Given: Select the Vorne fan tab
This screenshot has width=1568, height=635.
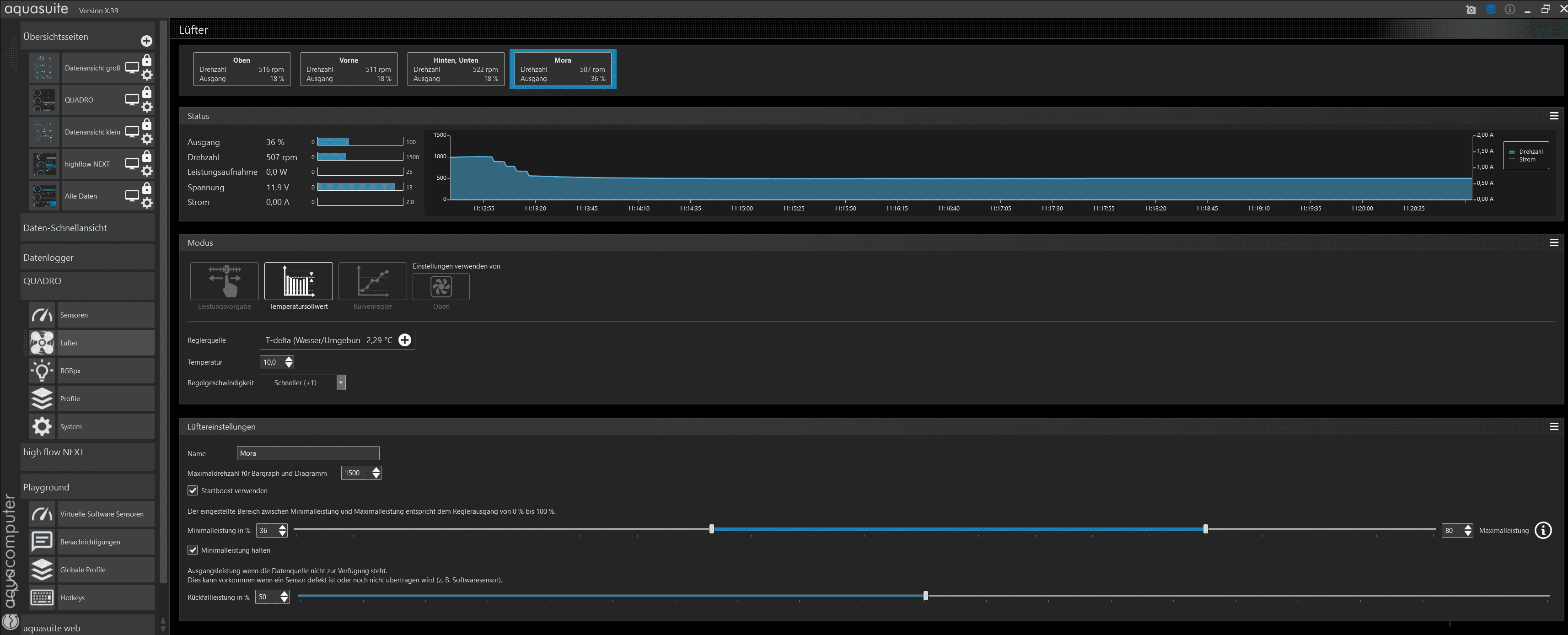Looking at the screenshot, I should pyautogui.click(x=349, y=69).
